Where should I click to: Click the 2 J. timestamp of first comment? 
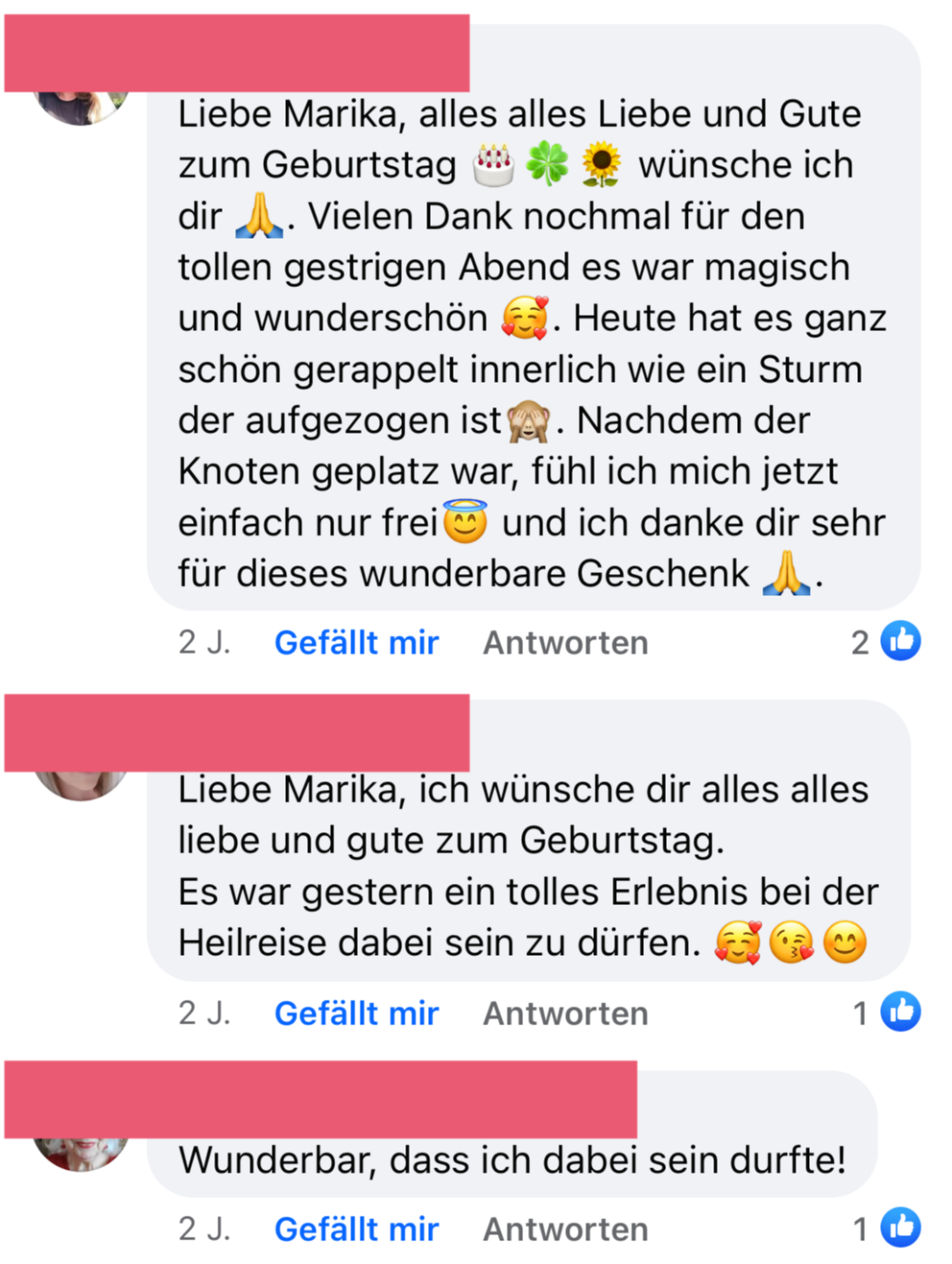(x=204, y=643)
